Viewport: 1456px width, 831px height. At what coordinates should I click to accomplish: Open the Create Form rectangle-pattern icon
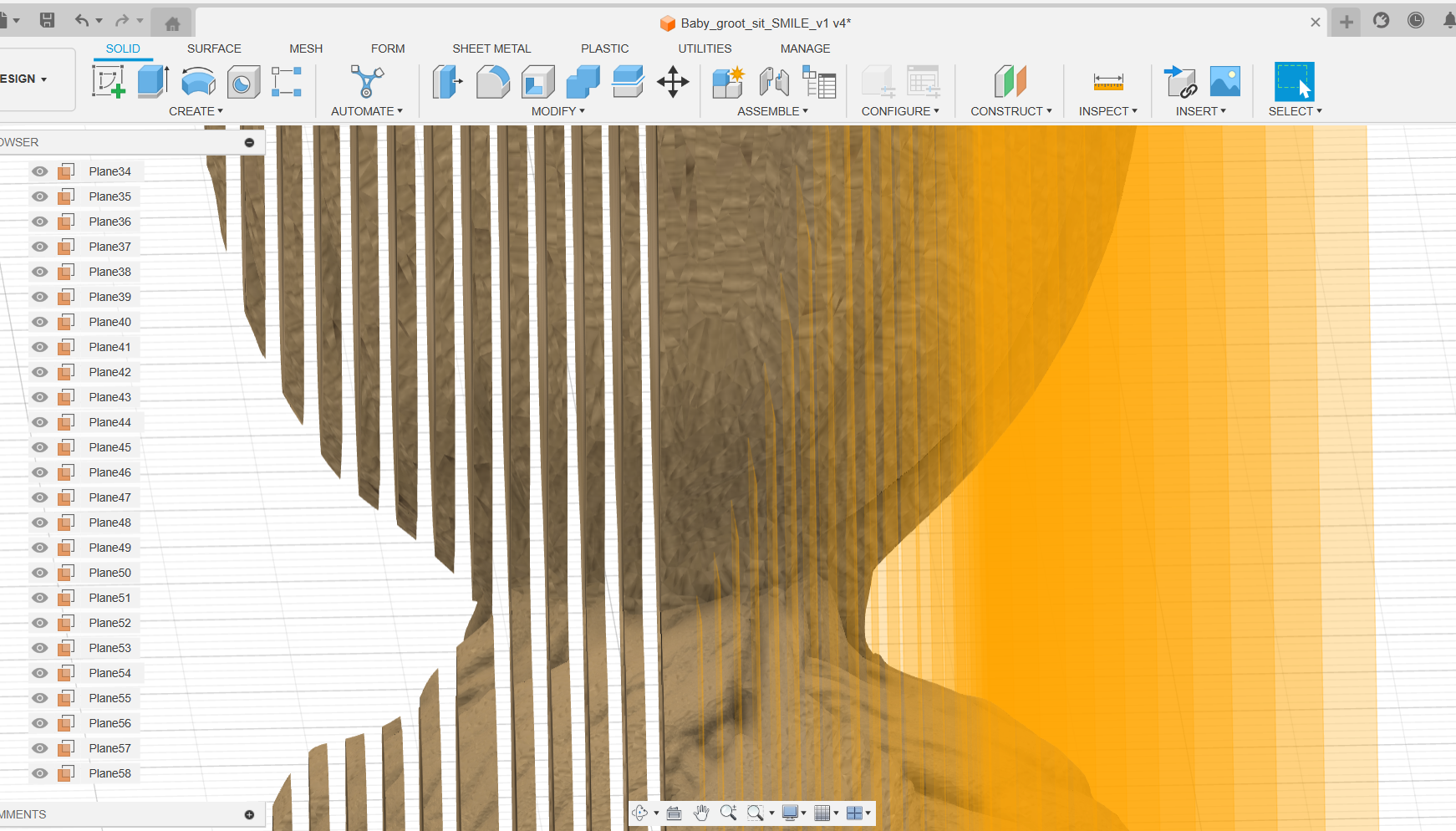click(x=287, y=82)
